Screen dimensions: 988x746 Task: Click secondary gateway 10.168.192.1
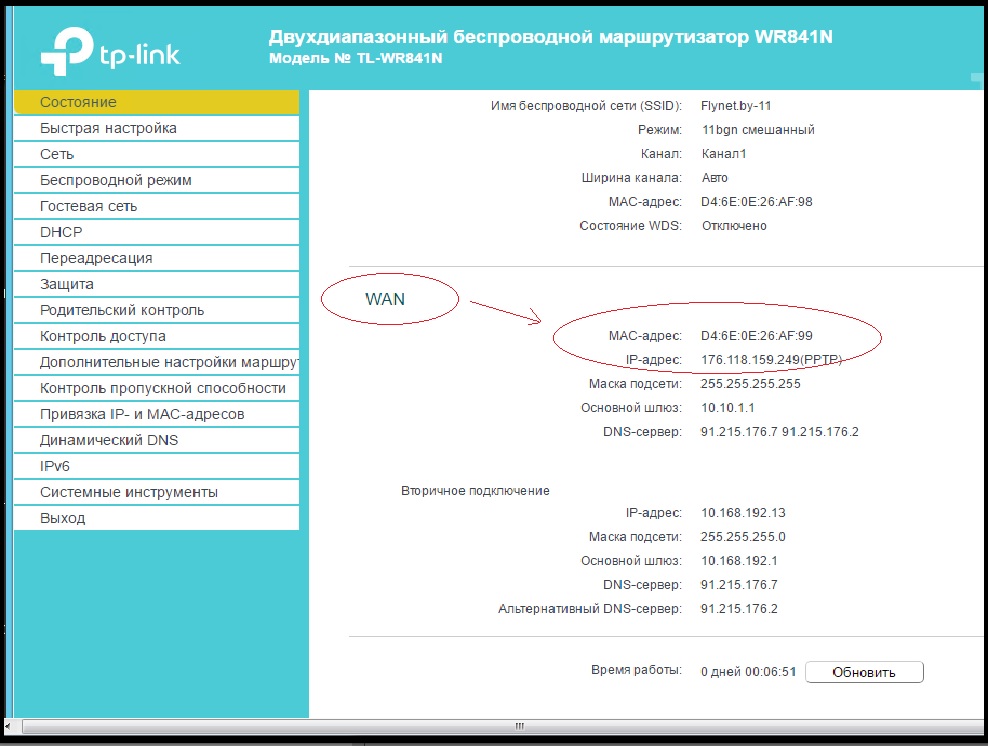[739, 561]
